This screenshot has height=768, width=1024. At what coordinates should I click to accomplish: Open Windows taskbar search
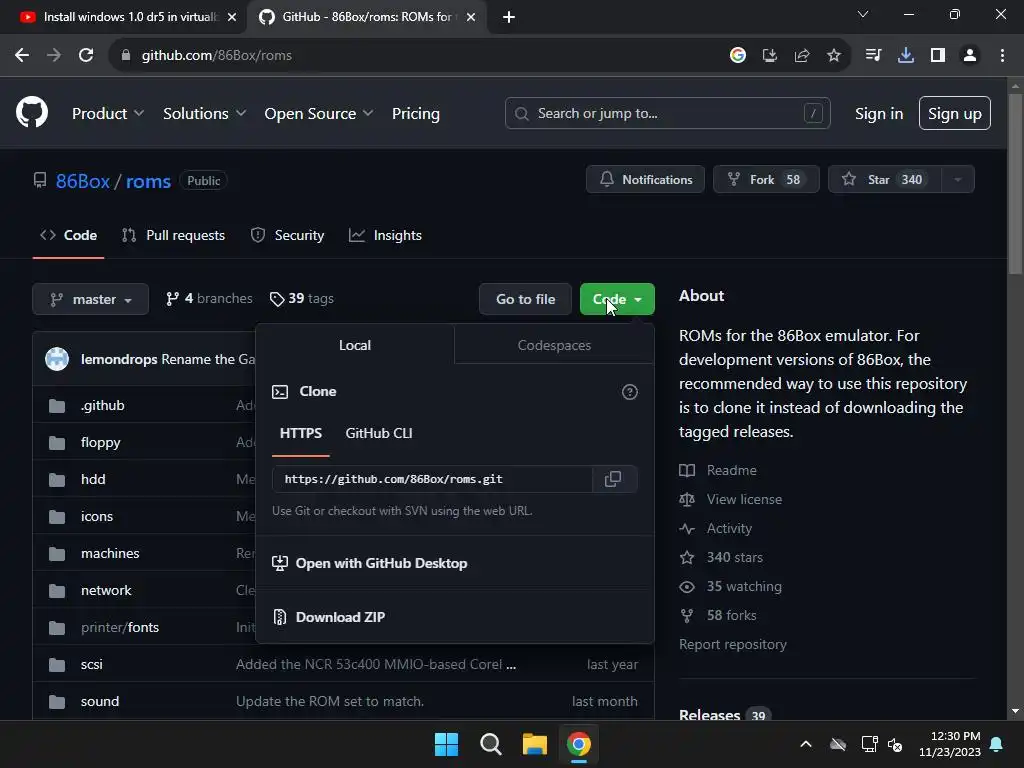[x=490, y=744]
